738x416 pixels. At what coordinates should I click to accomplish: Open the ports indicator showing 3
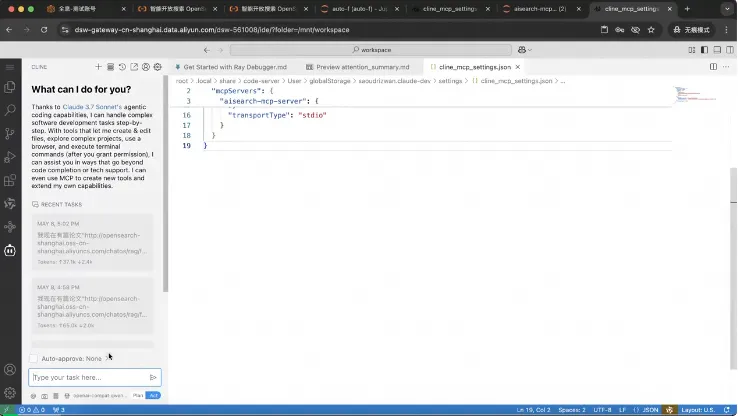point(59,410)
